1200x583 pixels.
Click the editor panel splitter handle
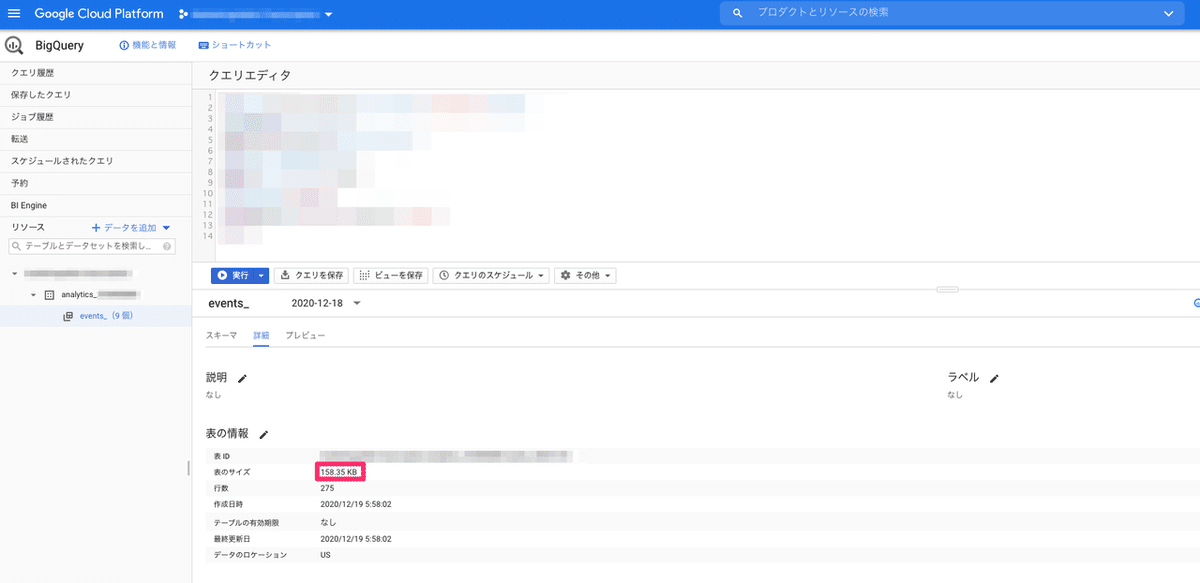pos(947,289)
